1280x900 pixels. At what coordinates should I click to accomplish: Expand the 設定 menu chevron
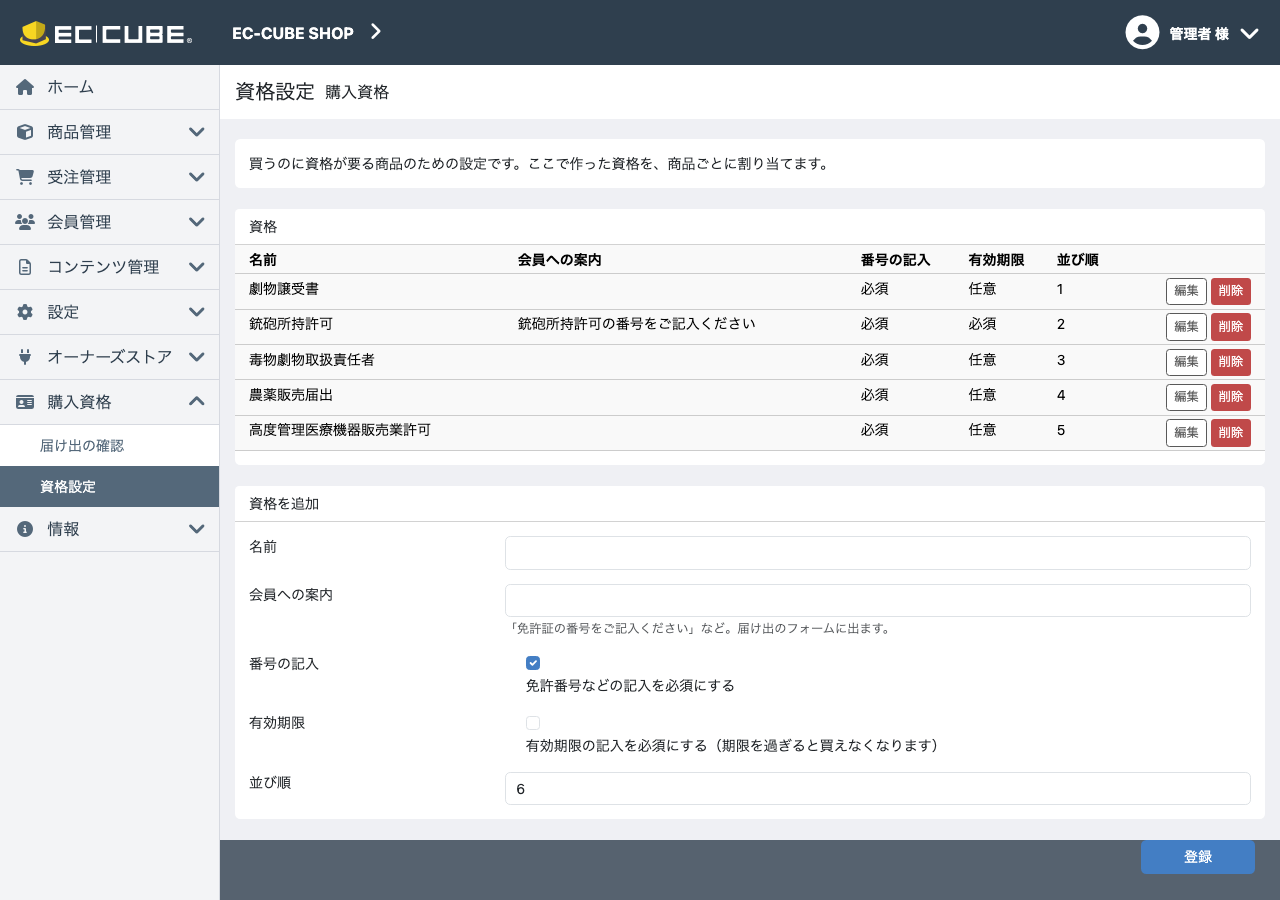[197, 312]
